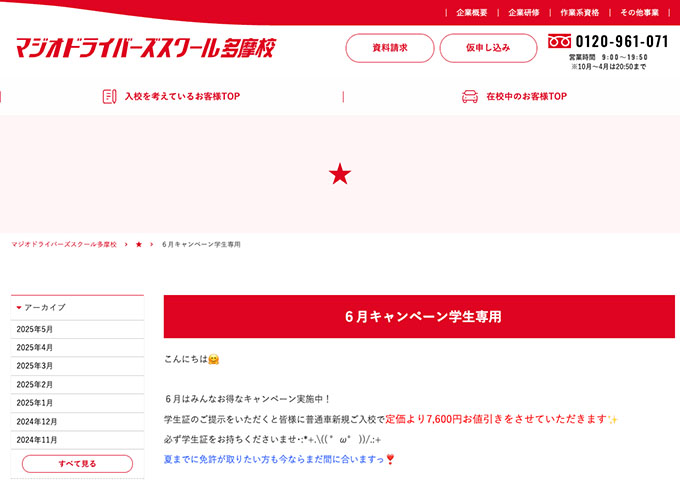Click the 仮申し込み button
The image size is (680, 480).
[488, 48]
